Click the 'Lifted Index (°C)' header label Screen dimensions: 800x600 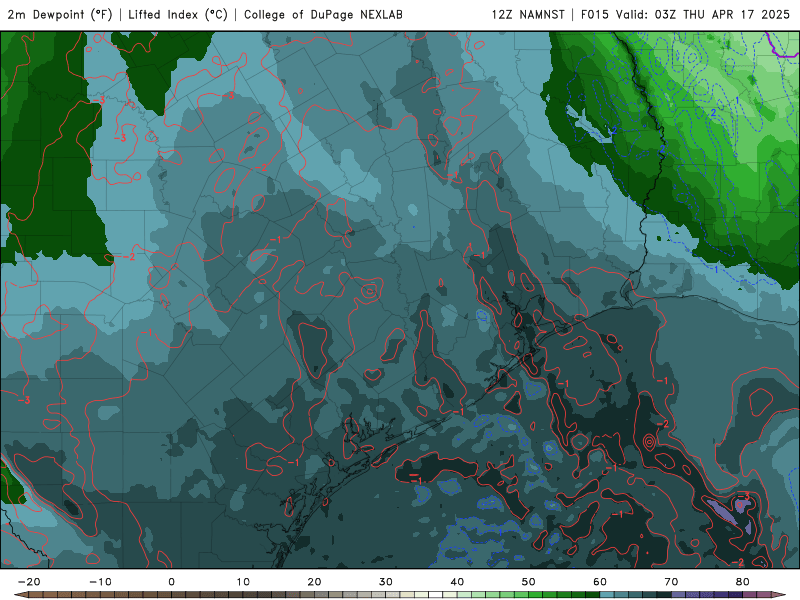click(x=178, y=15)
